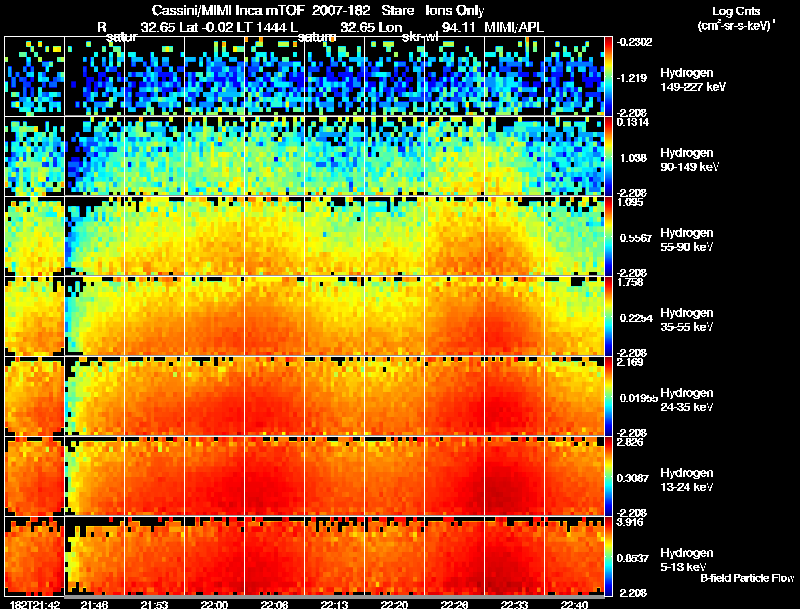The image size is (800, 609).
Task: Click the bottom color bar for 5-13 keV
Action: [x=608, y=556]
